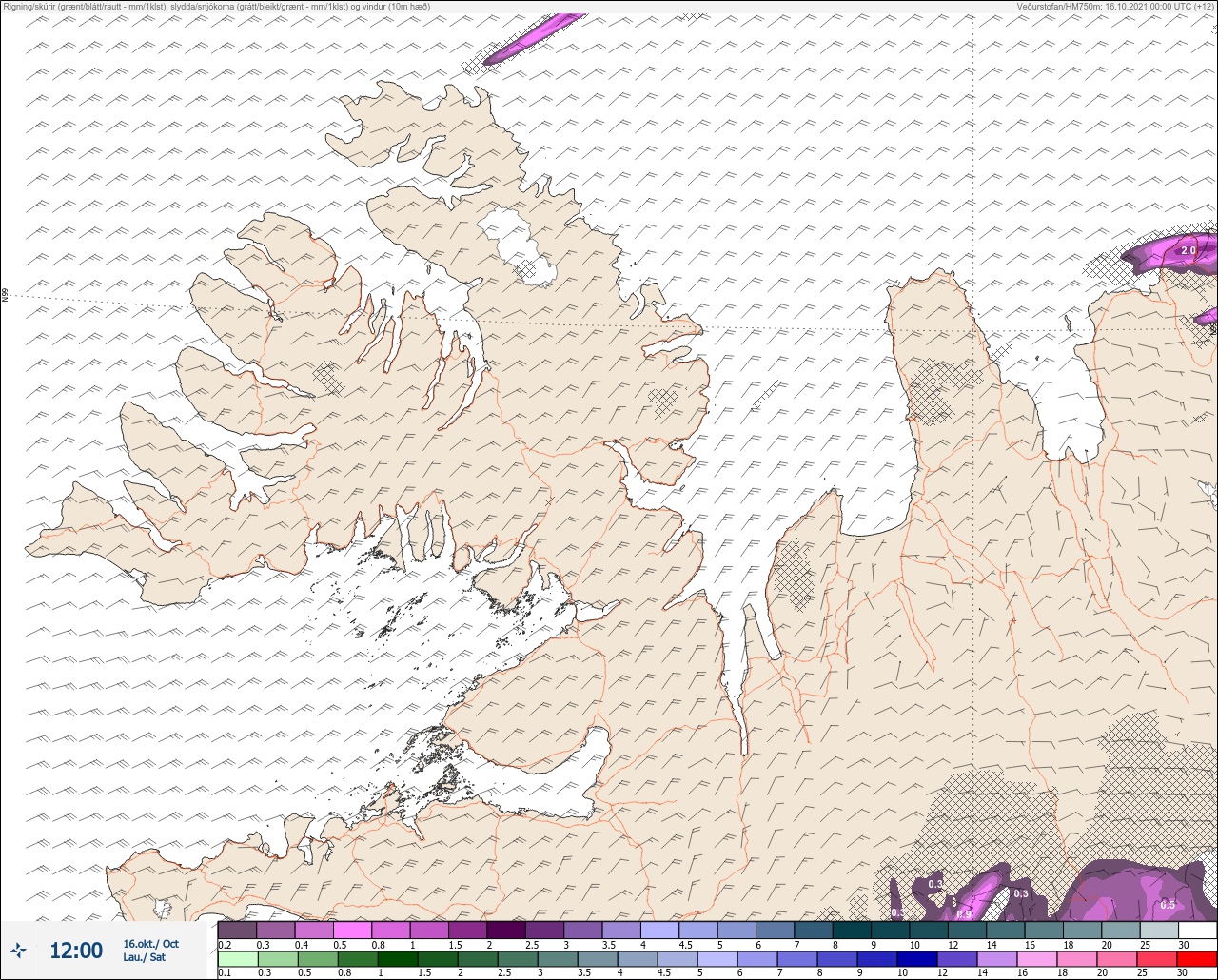Image resolution: width=1218 pixels, height=980 pixels.
Task: Pick lower legend bright red swatch labeled 30
Action: [1197, 959]
